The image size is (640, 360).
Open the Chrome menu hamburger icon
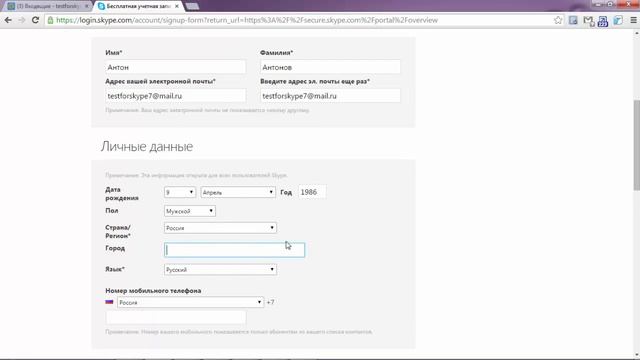click(633, 20)
